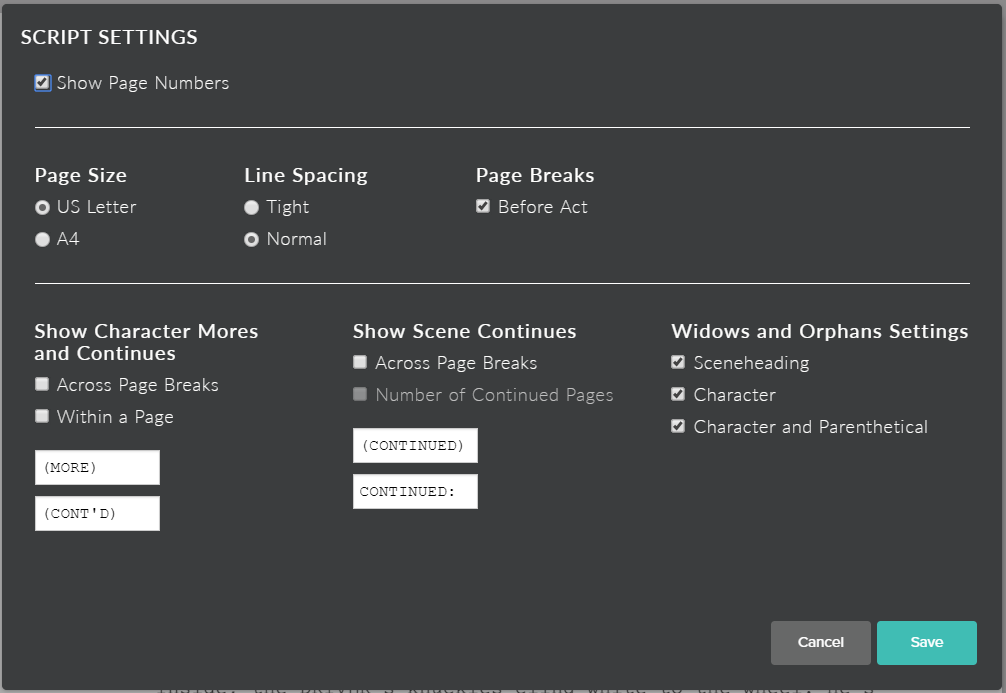This screenshot has width=1006, height=693.
Task: Uncheck the Character orphan setting
Action: (x=678, y=394)
